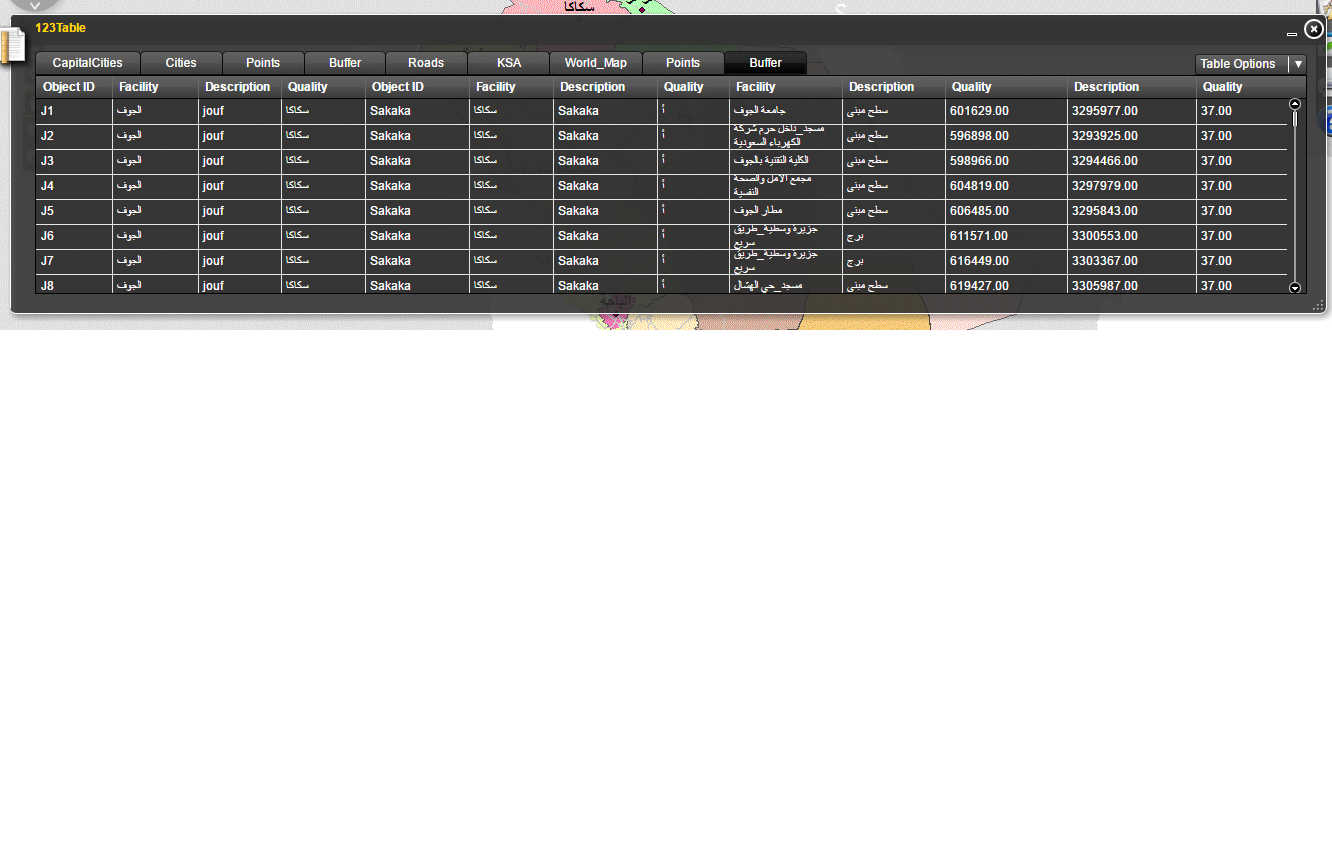Select the J5 cell
The height and width of the screenshot is (848, 1332).
click(74, 211)
